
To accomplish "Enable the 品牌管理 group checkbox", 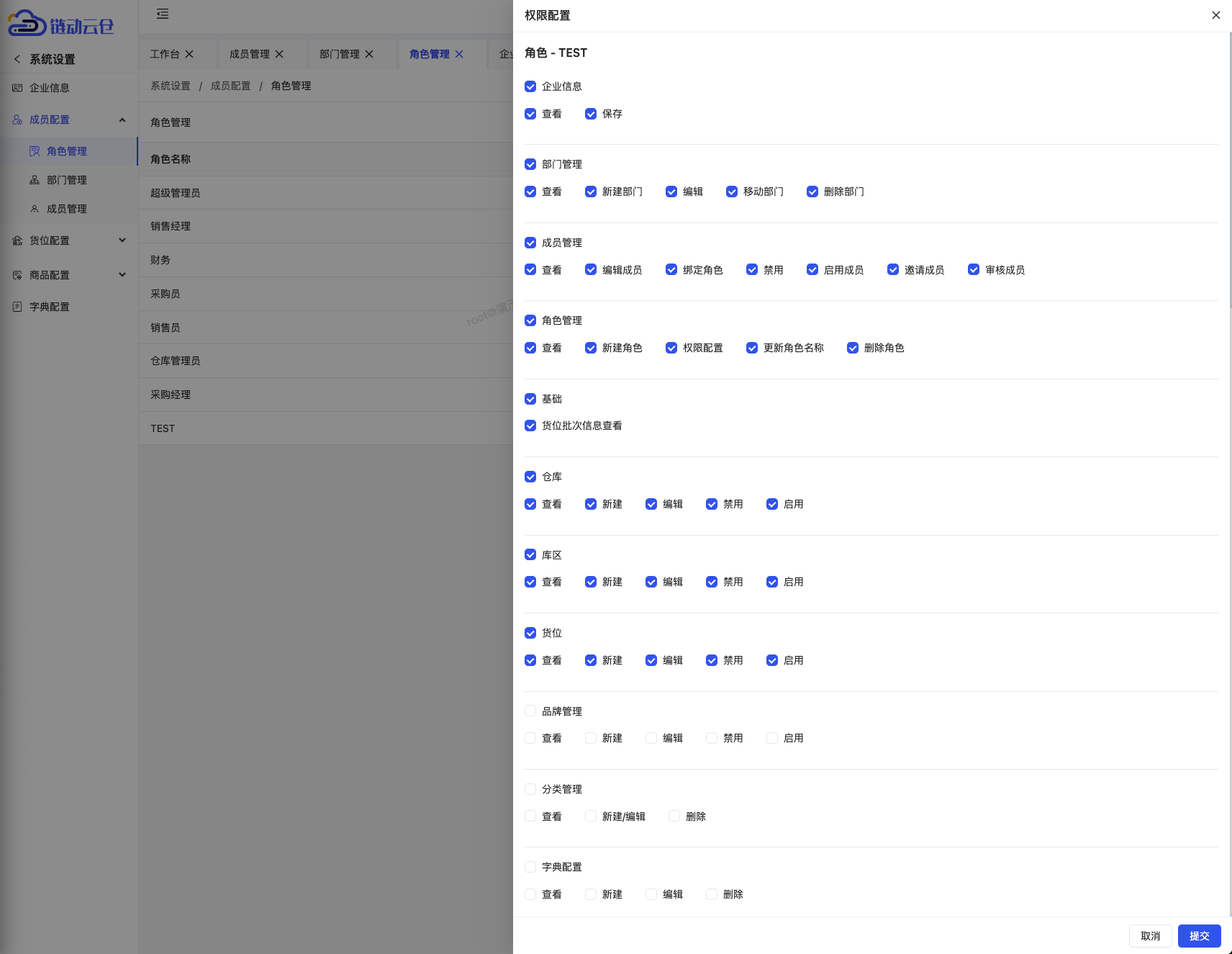I will [530, 711].
